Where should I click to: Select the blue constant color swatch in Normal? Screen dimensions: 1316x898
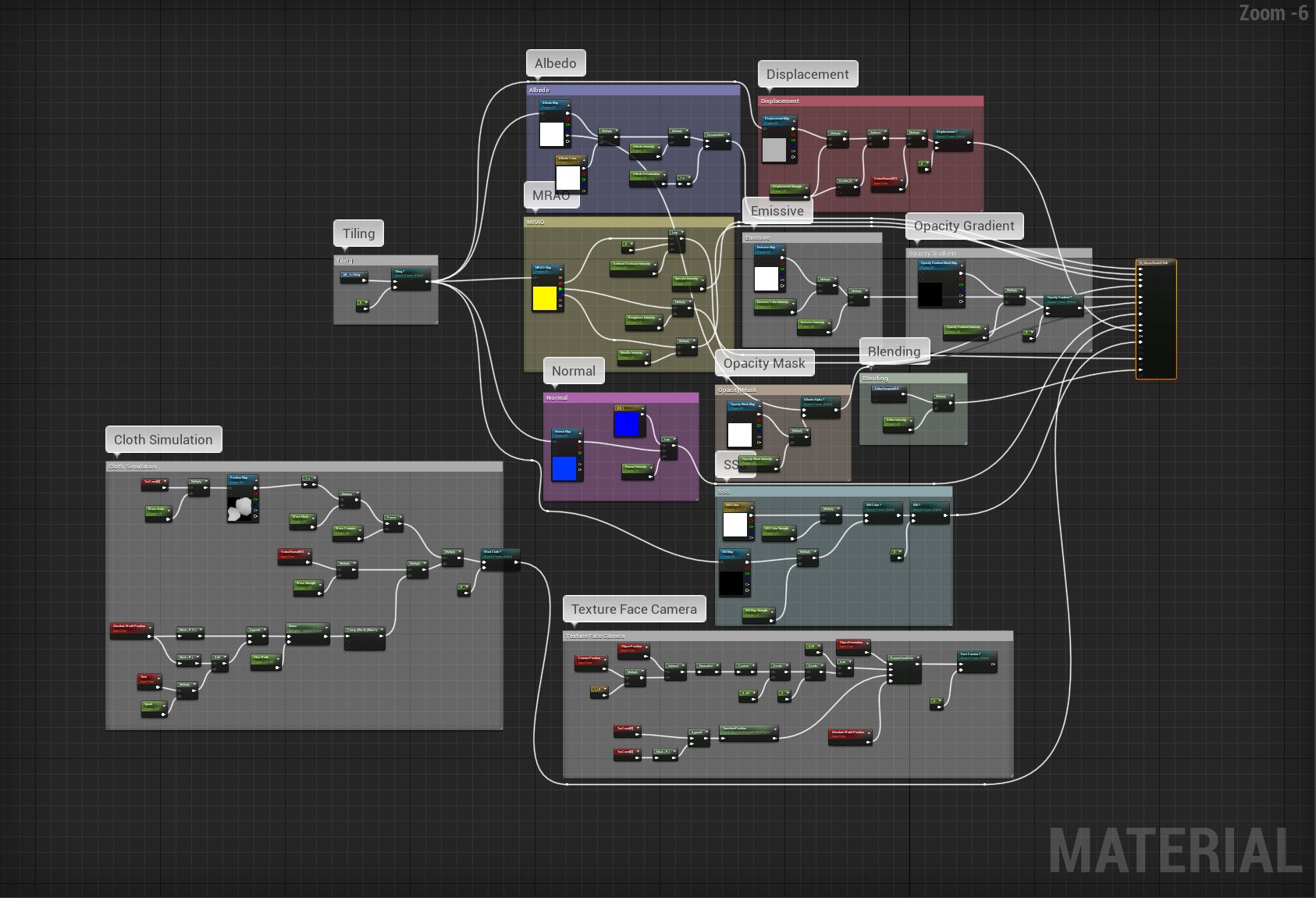pos(627,424)
